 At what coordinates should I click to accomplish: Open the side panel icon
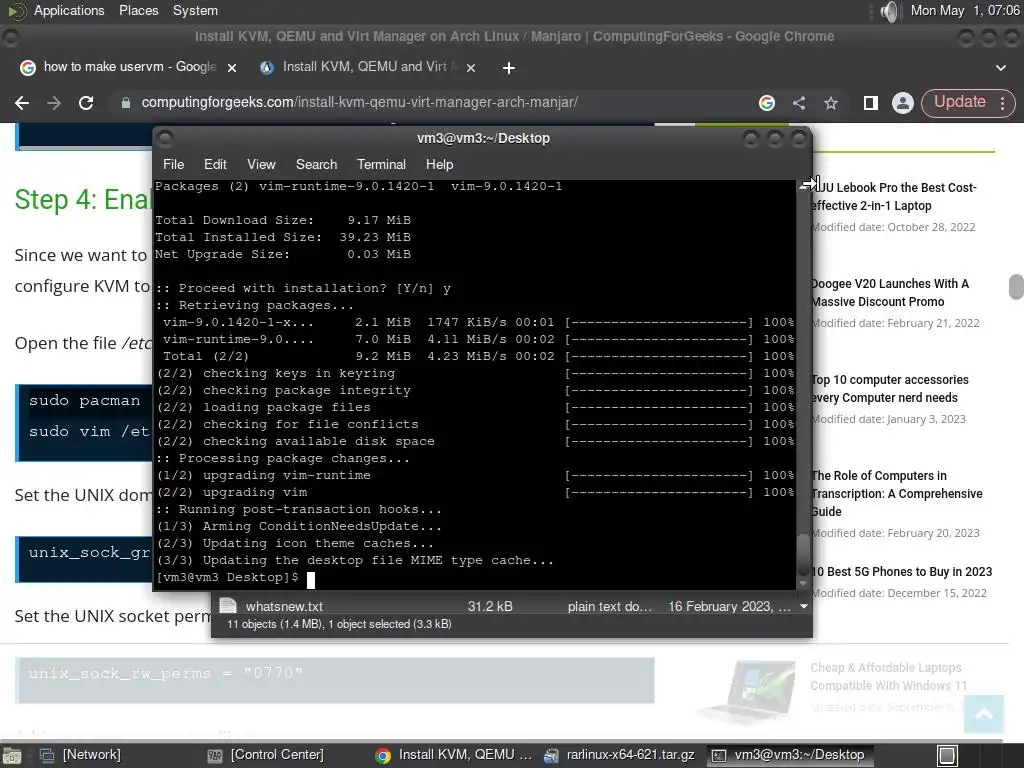coord(871,103)
